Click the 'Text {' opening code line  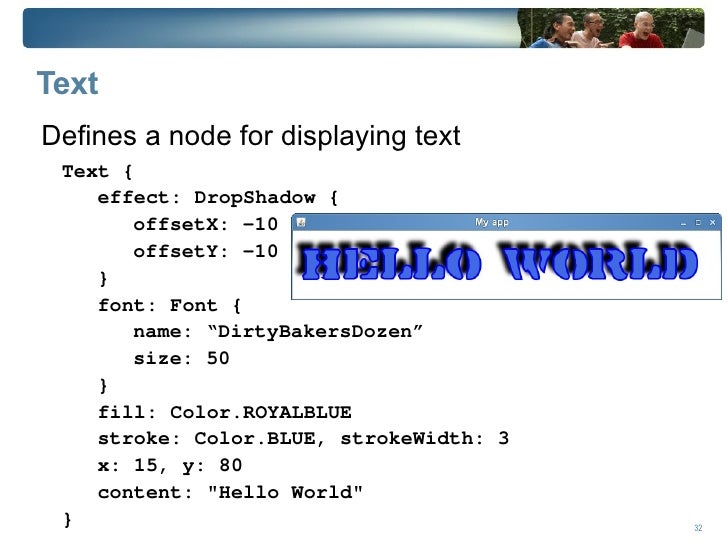(x=98, y=171)
